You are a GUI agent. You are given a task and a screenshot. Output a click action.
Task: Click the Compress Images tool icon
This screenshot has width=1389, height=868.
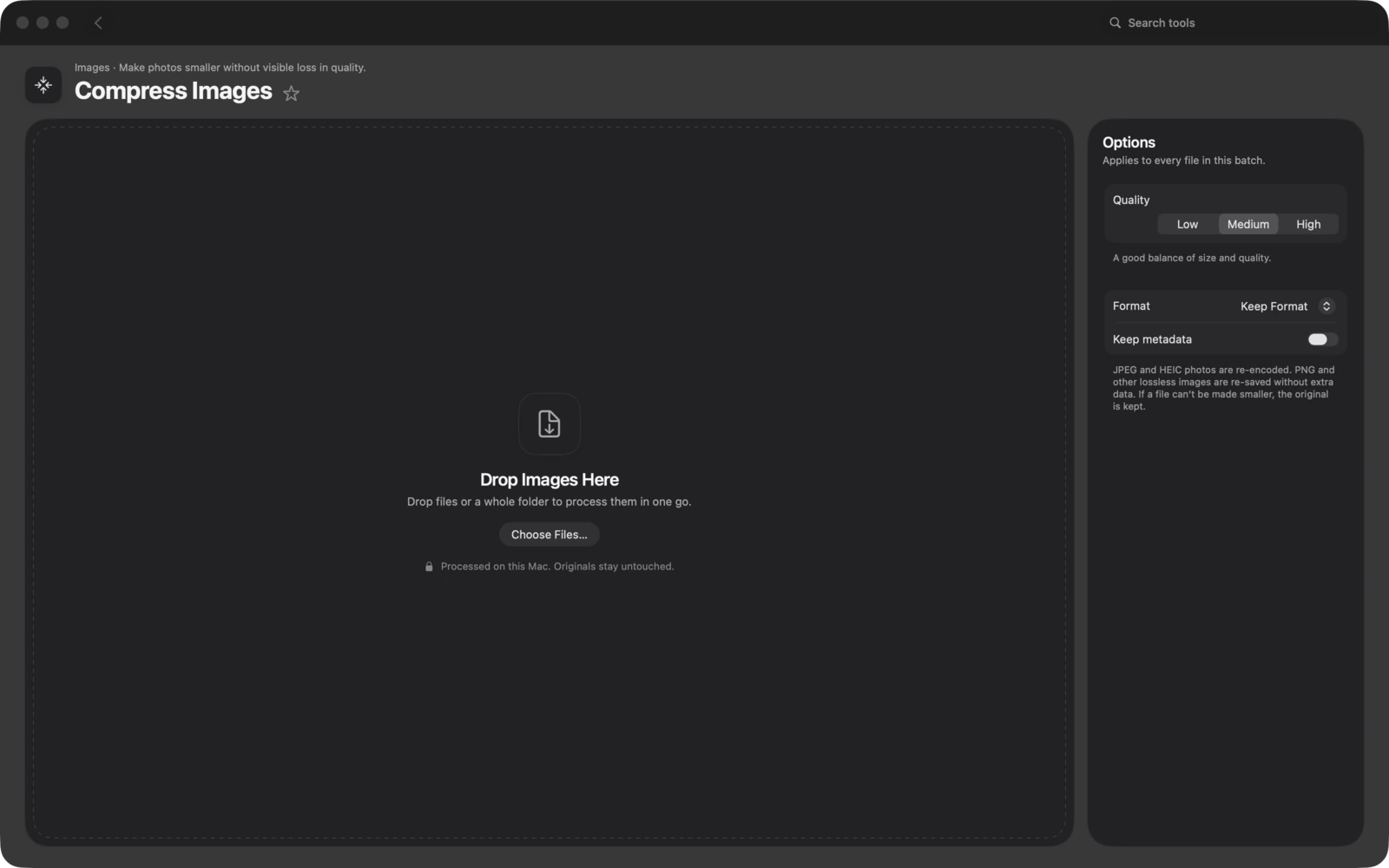[x=43, y=85]
